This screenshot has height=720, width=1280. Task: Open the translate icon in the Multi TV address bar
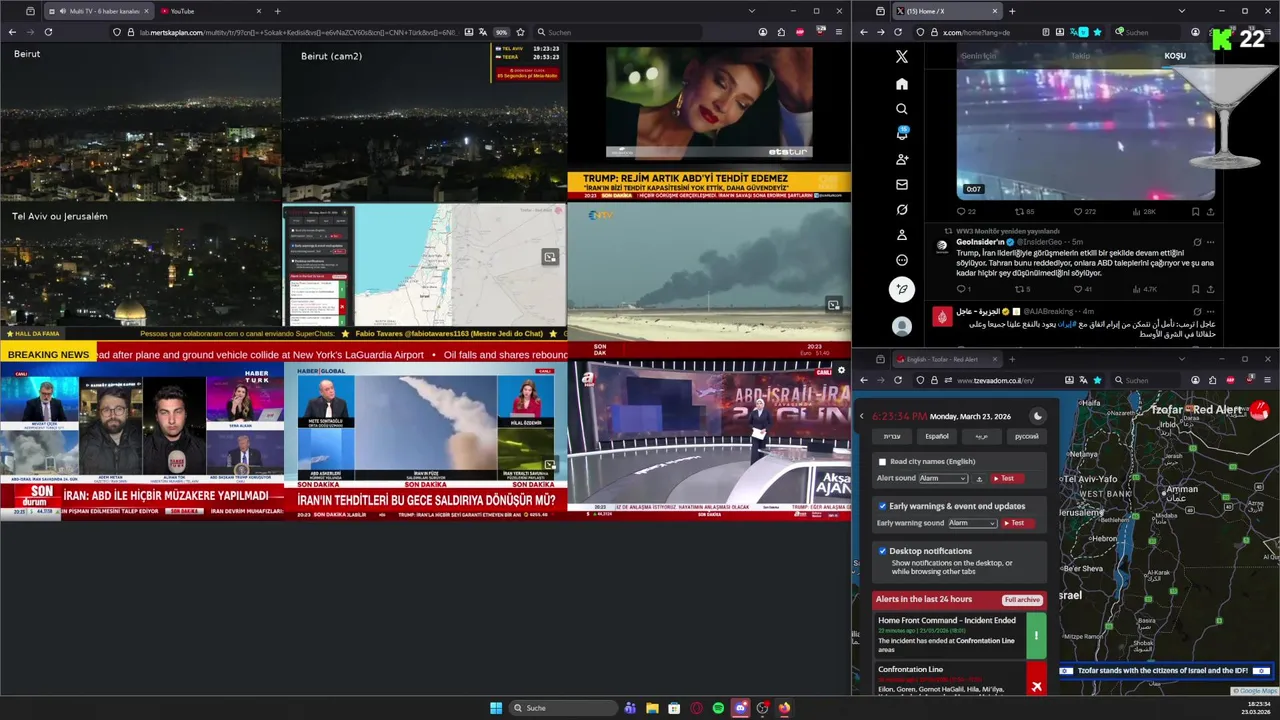pyautogui.click(x=485, y=32)
